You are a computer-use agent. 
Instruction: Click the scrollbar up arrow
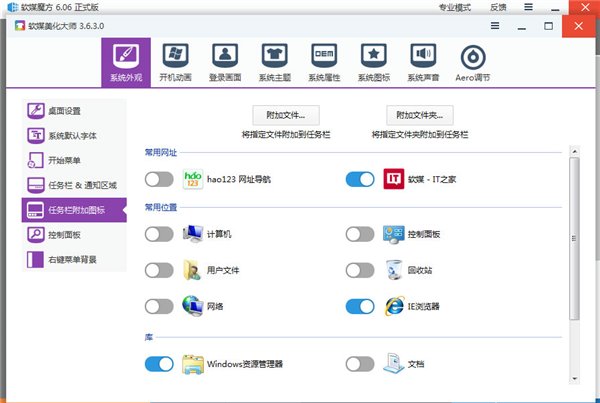pos(574,152)
